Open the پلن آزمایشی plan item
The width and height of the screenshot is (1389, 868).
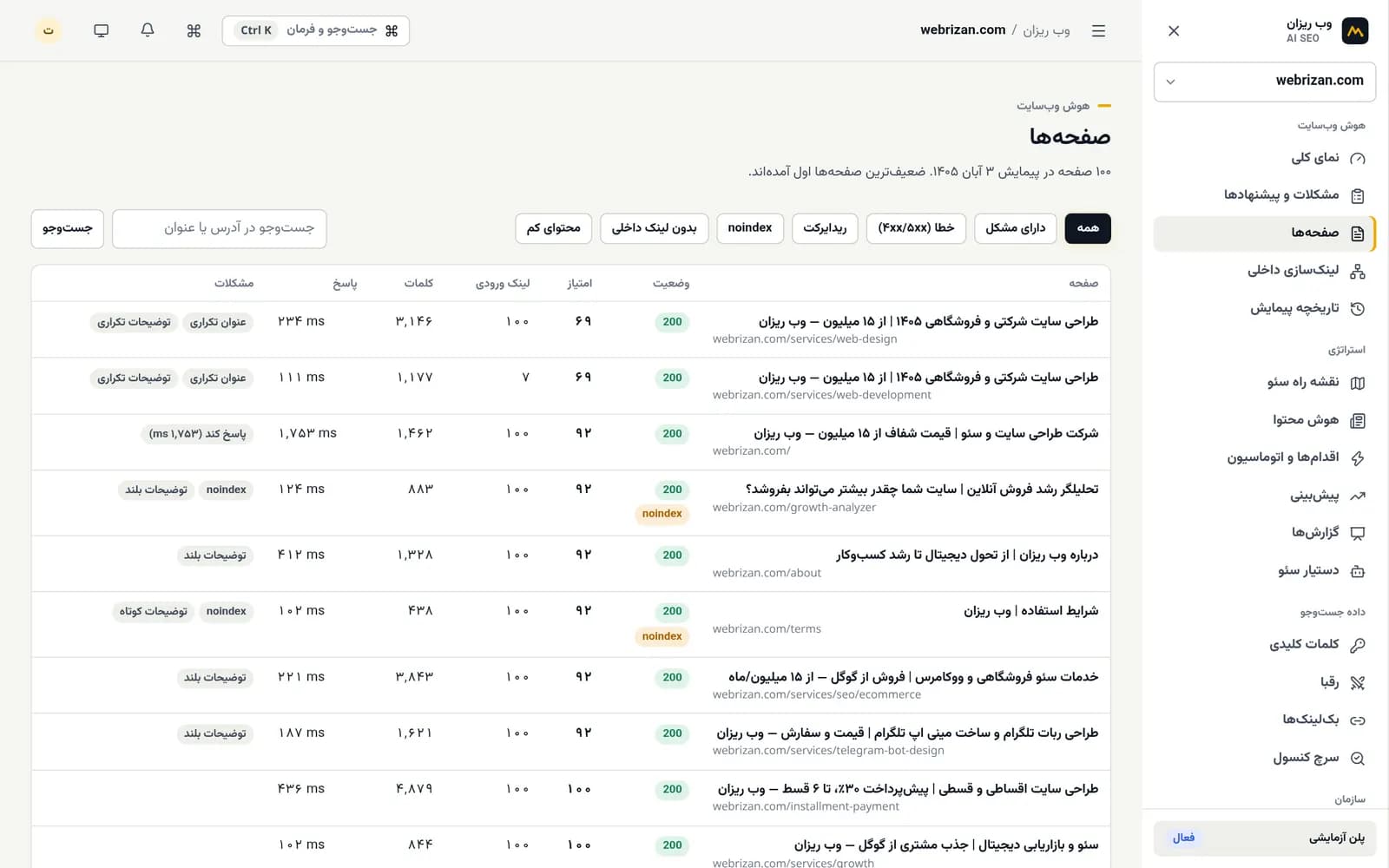(1265, 838)
